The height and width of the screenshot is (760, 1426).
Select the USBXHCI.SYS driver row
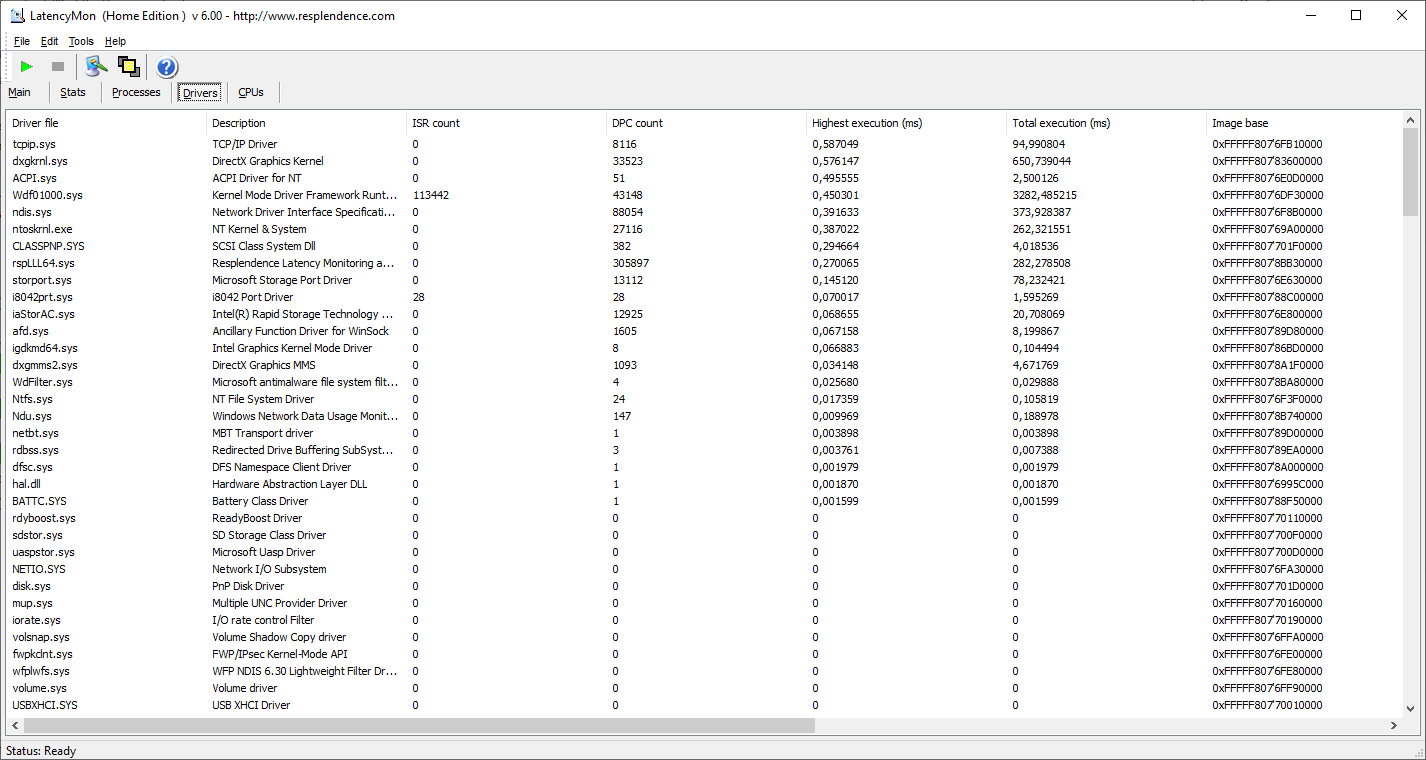pyautogui.click(x=705, y=705)
